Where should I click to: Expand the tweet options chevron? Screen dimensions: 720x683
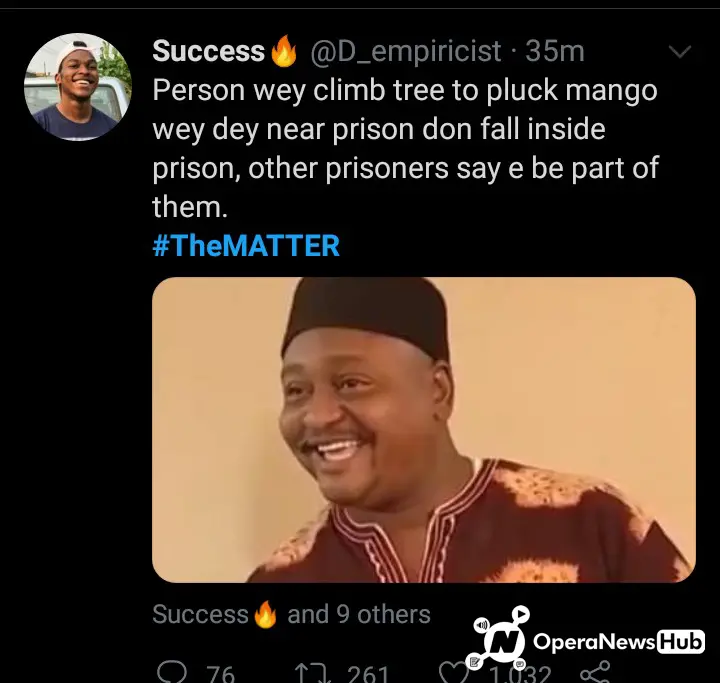click(680, 51)
